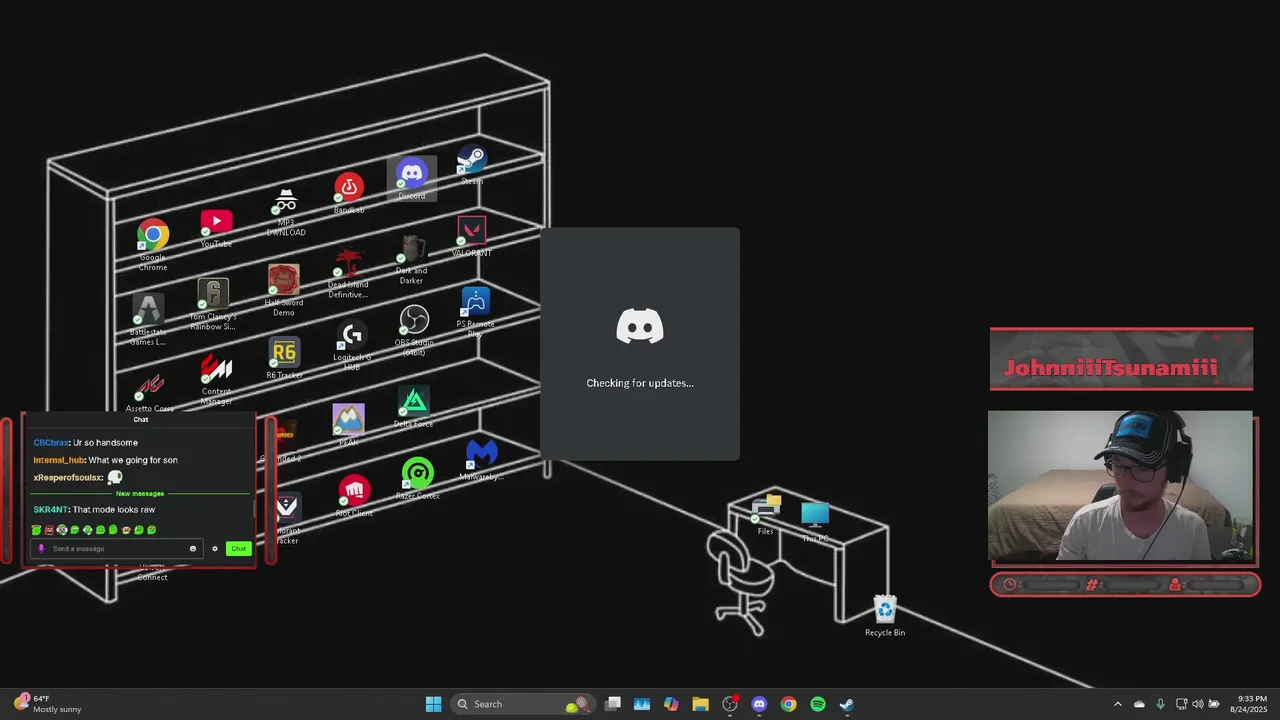Viewport: 1280px width, 720px height.
Task: Open volume control in system tray
Action: [x=1198, y=704]
